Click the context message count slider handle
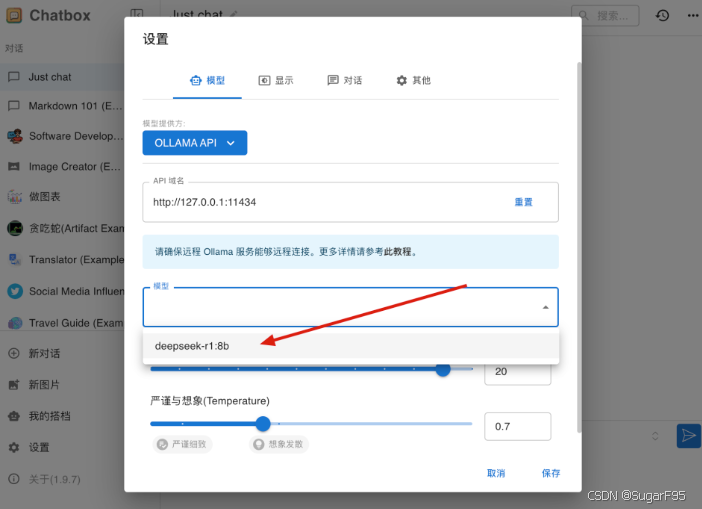 (x=443, y=369)
